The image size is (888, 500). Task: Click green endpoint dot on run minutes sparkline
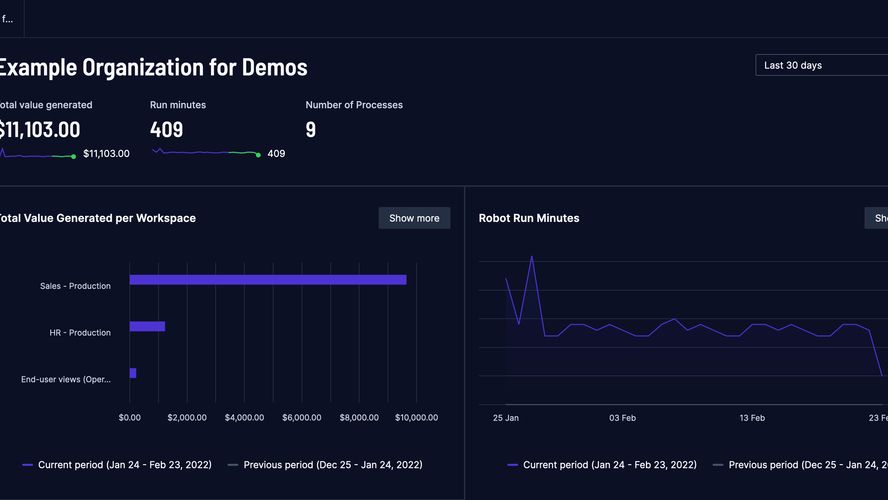point(258,154)
